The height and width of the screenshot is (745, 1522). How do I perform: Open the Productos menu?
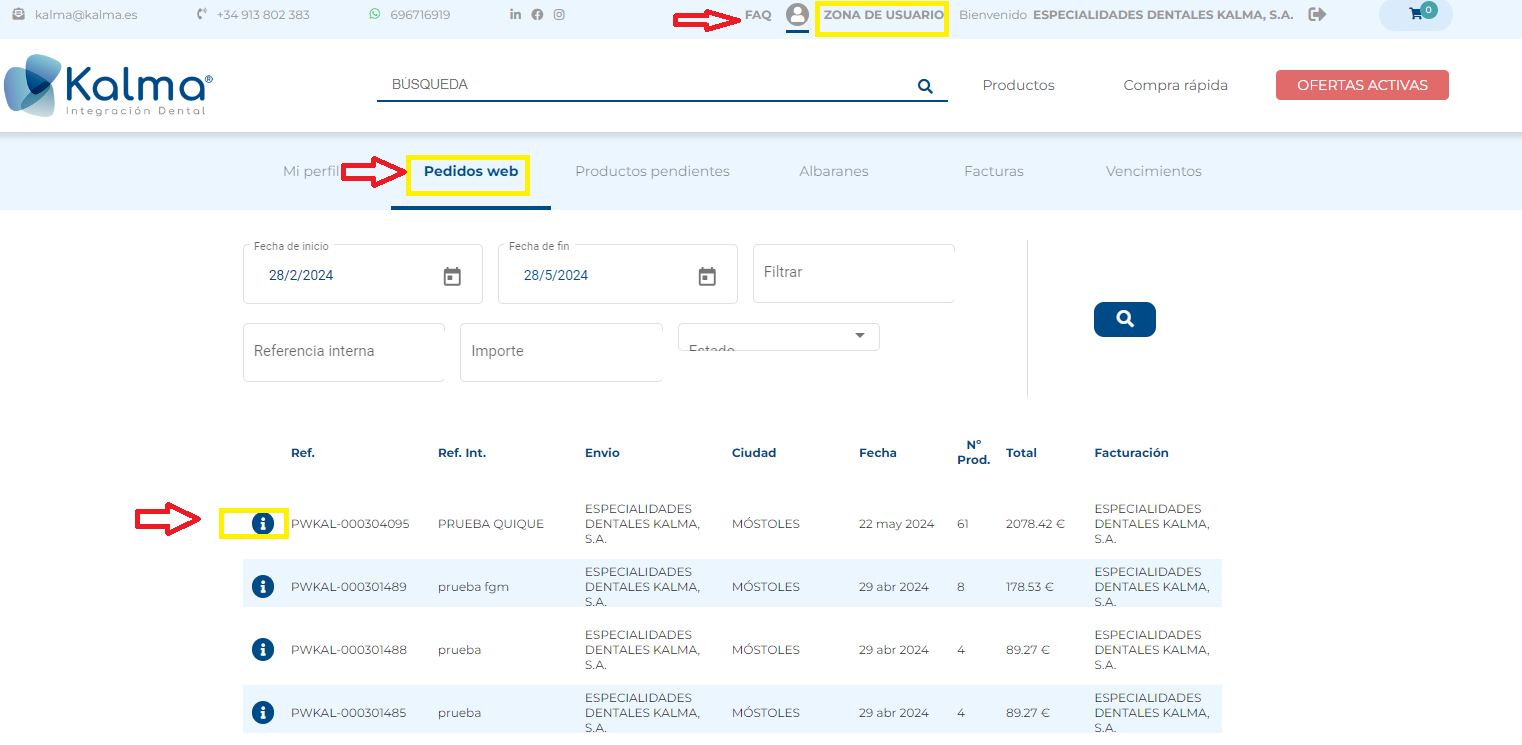coord(1018,85)
